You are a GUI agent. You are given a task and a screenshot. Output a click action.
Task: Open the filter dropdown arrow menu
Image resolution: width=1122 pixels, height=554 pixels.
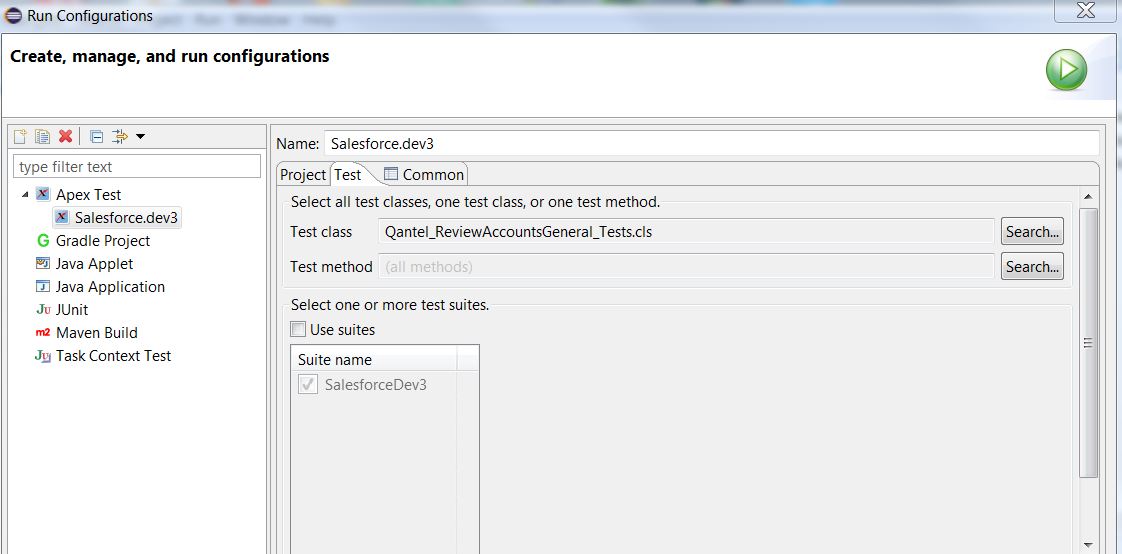pyautogui.click(x=141, y=137)
